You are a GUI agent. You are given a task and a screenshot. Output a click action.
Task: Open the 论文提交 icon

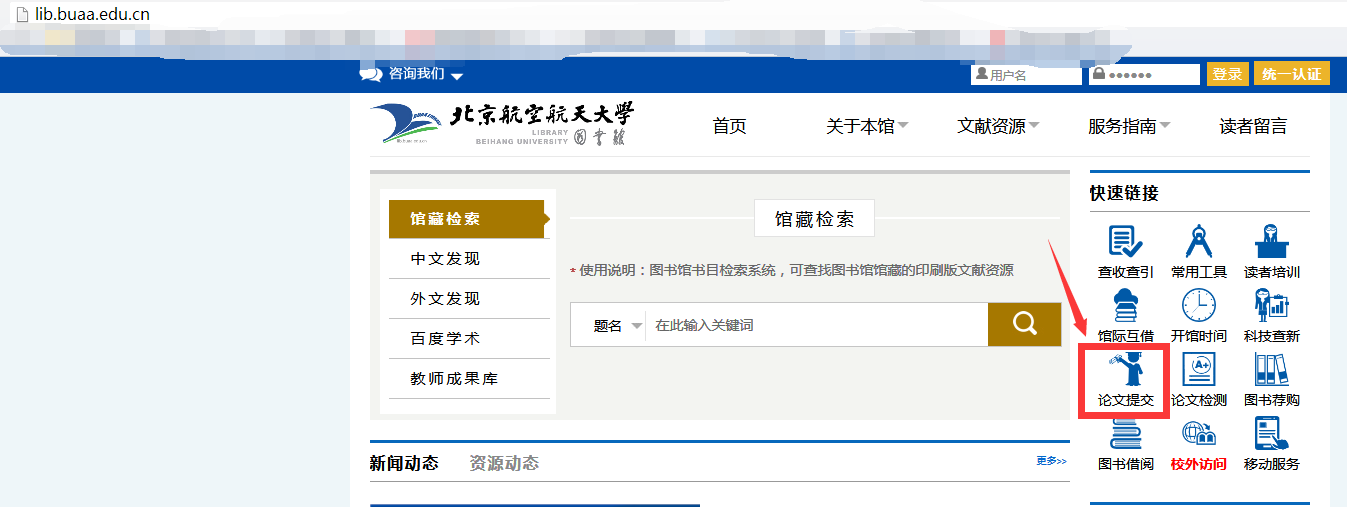tap(1125, 370)
